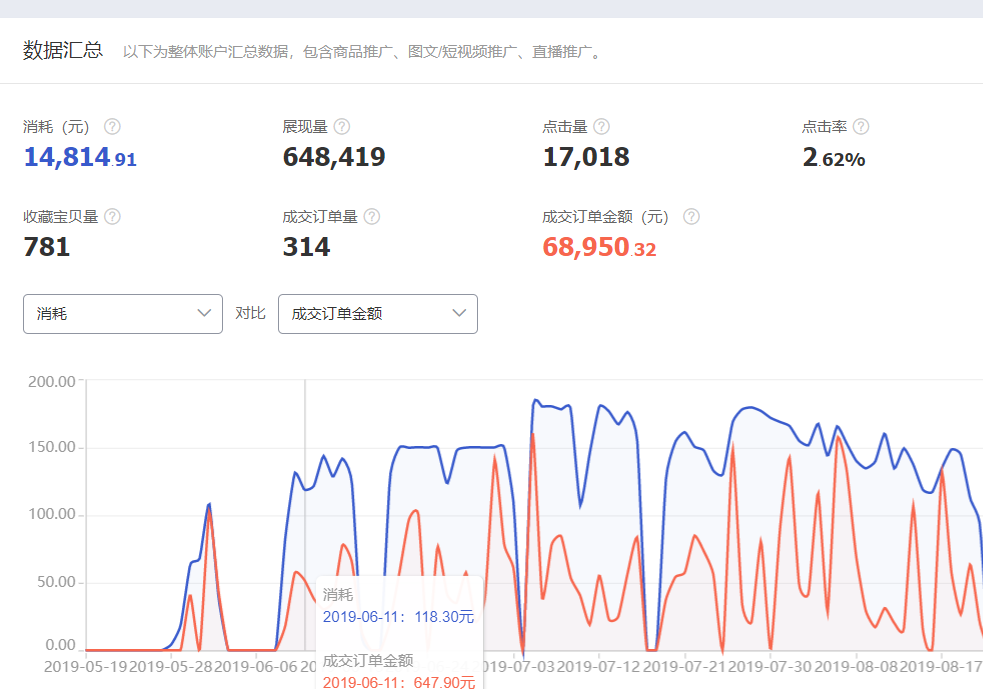Select the 消耗 value 14,814.91
The width and height of the screenshot is (983, 689).
pos(80,158)
